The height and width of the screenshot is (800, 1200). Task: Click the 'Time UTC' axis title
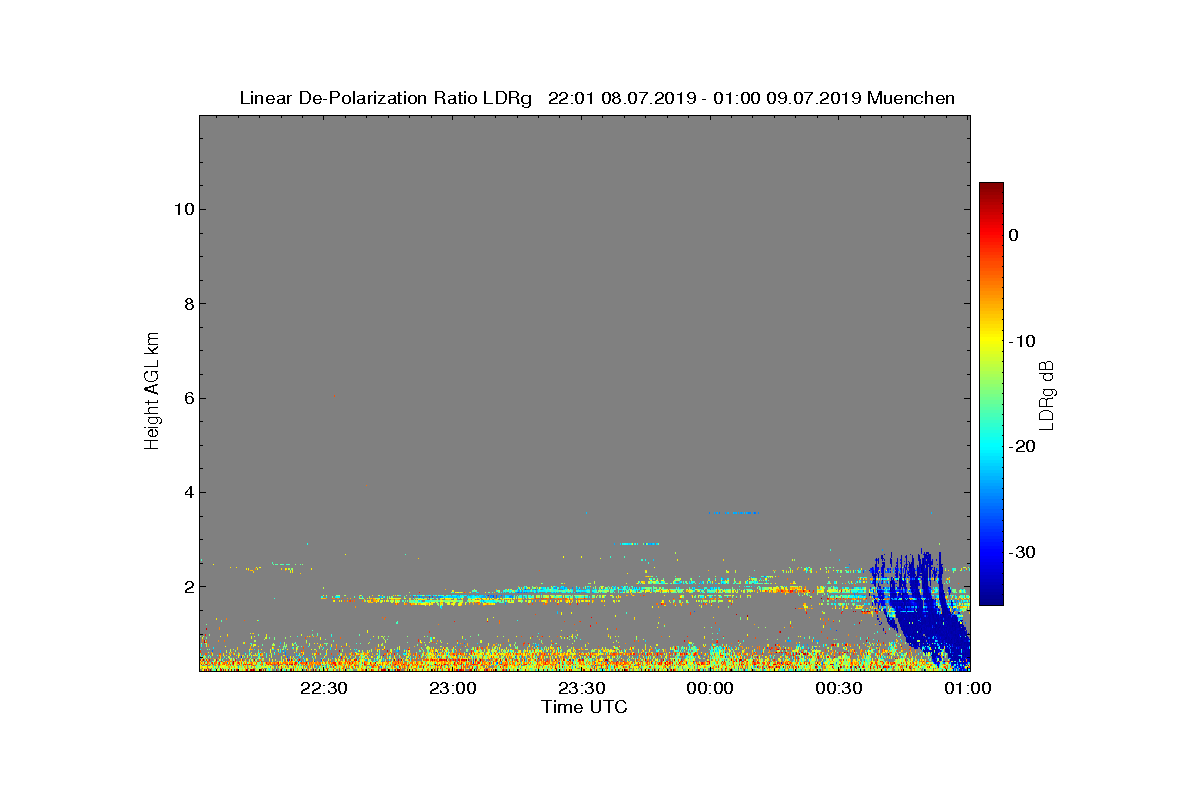[585, 708]
